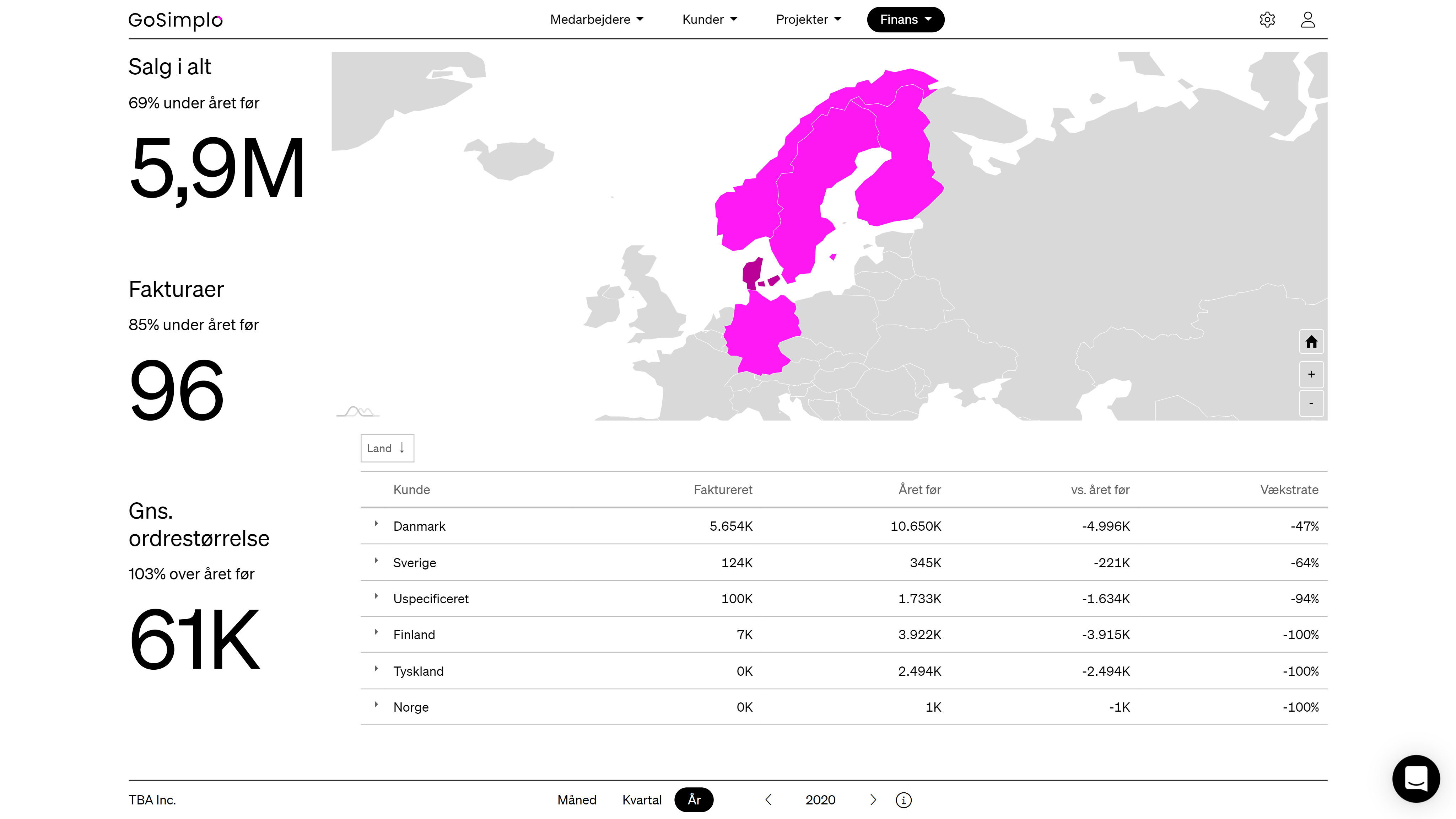Open the settings gear icon
This screenshot has height=819, width=1456.
click(1267, 20)
